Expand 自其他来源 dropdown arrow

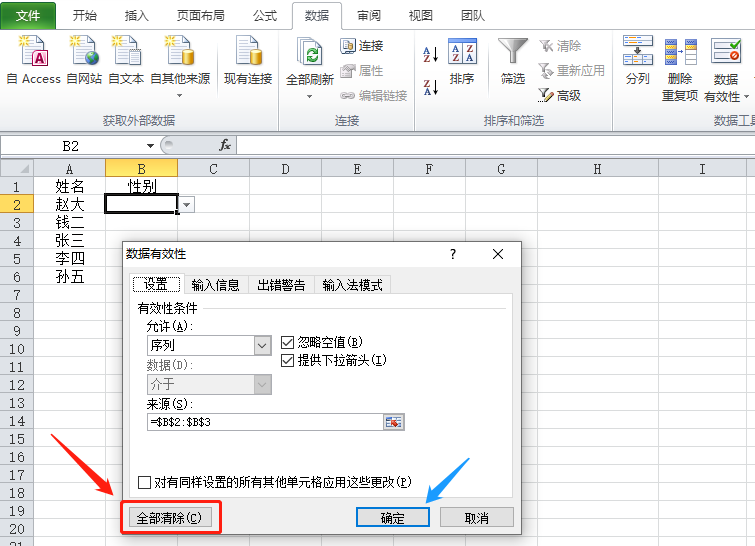[180, 96]
